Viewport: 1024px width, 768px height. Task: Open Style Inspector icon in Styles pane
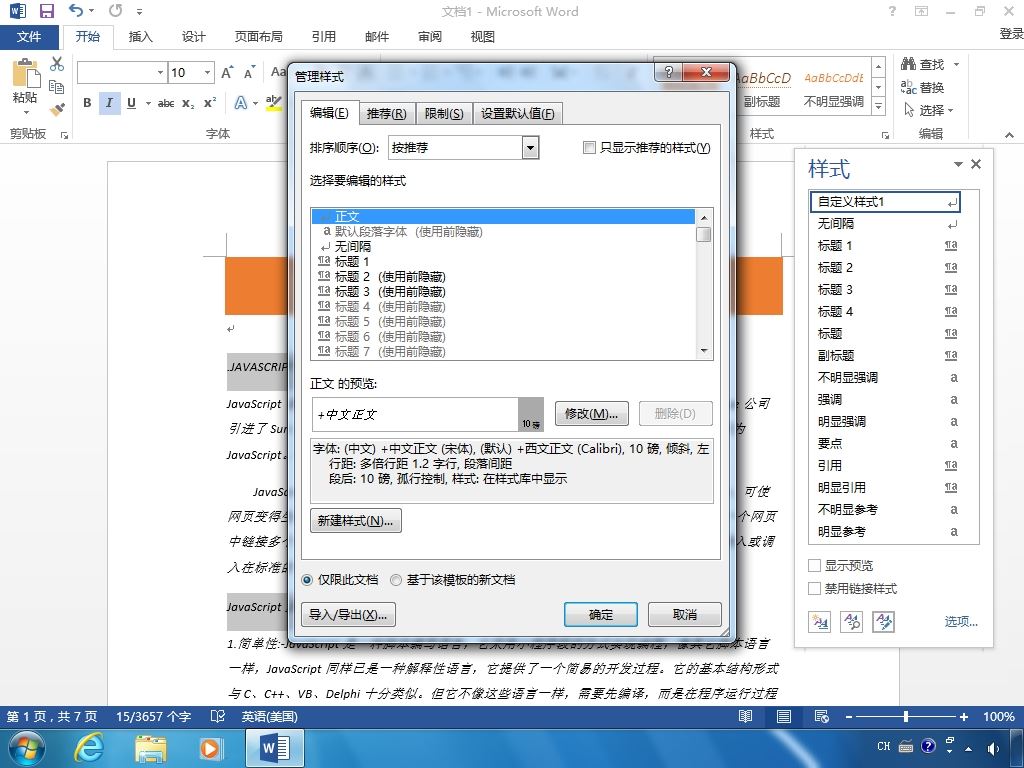click(852, 621)
